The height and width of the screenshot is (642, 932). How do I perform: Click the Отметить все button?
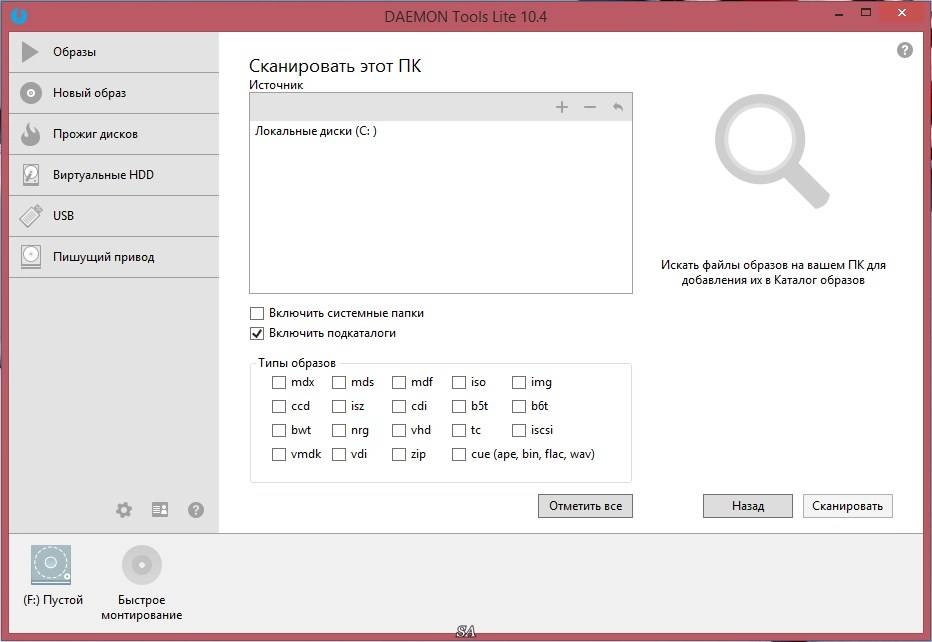point(585,506)
